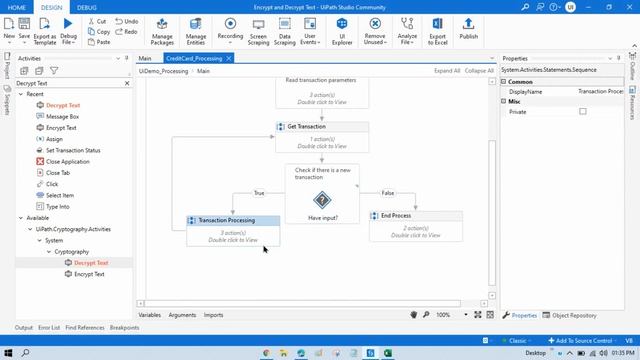
Task: Activate the pan hand tool
Action: coord(413,315)
